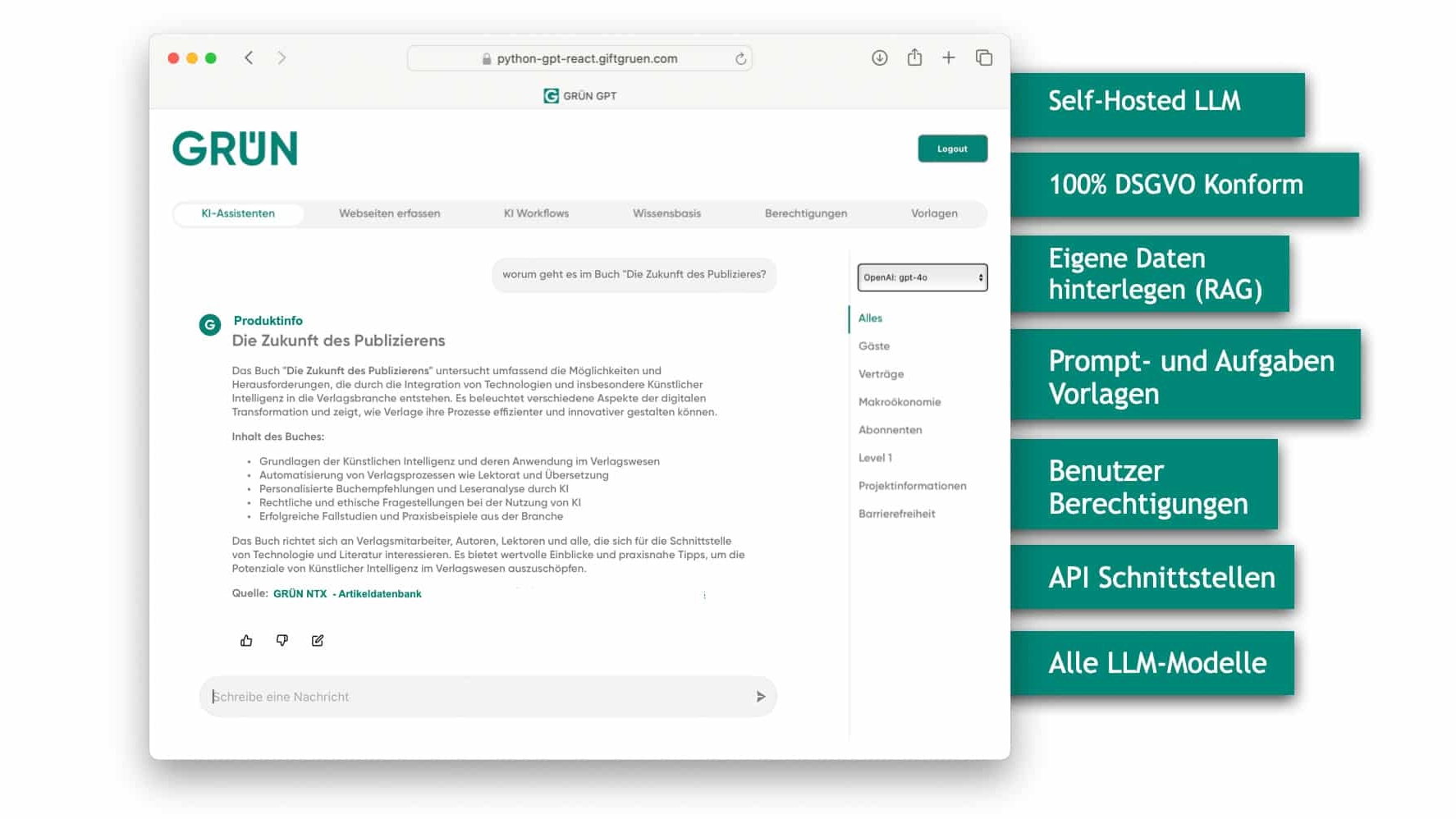Image resolution: width=1456 pixels, height=819 pixels.
Task: Focus the Schreibe eine Nachricht input
Action: 488,697
